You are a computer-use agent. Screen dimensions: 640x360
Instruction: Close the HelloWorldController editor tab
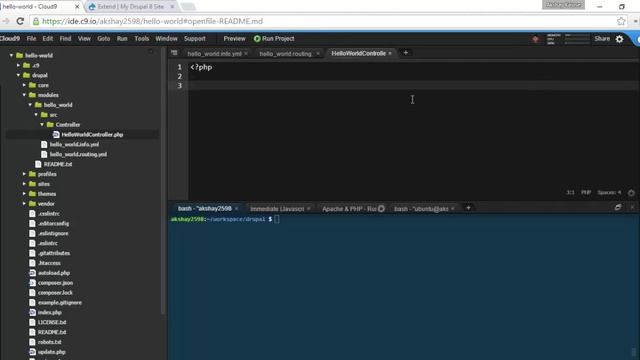point(390,53)
